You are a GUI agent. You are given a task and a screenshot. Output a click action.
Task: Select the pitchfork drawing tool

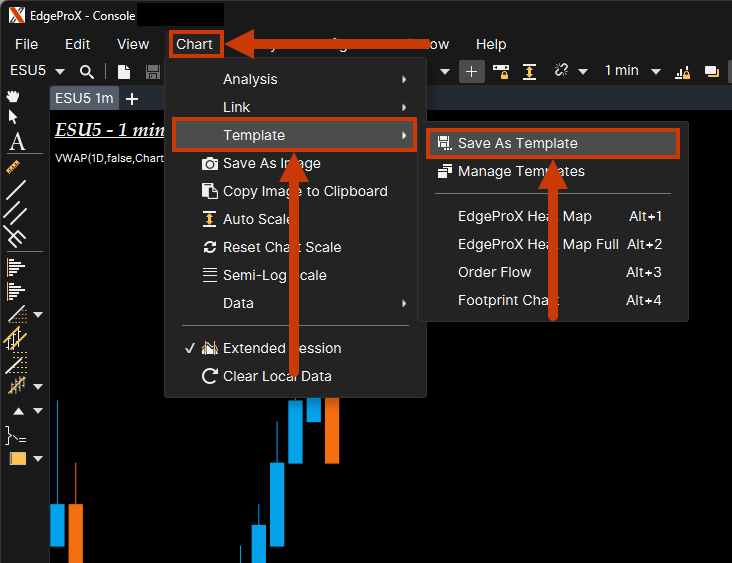tap(15, 237)
